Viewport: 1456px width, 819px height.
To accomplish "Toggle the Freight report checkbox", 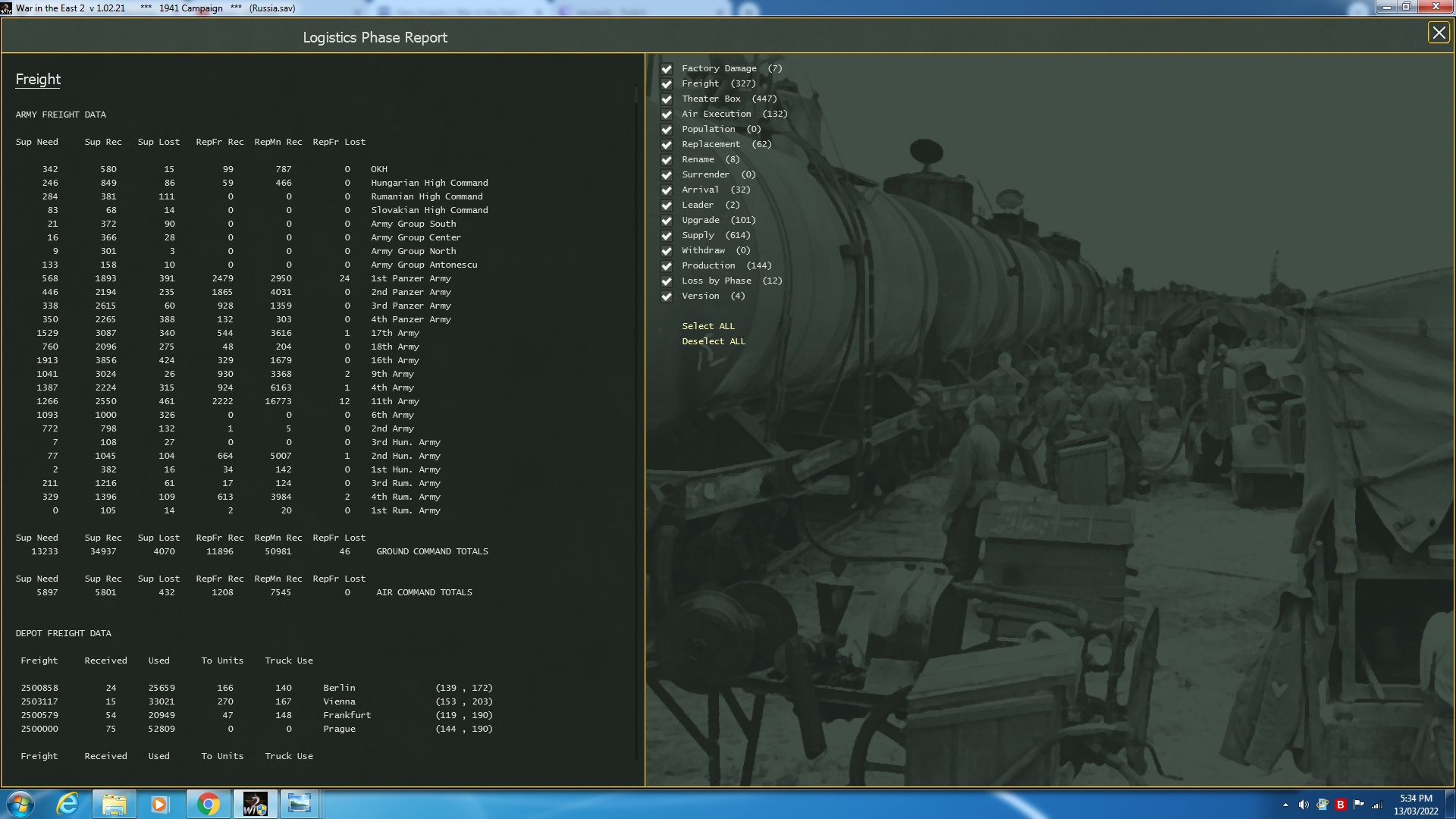I will click(x=667, y=84).
